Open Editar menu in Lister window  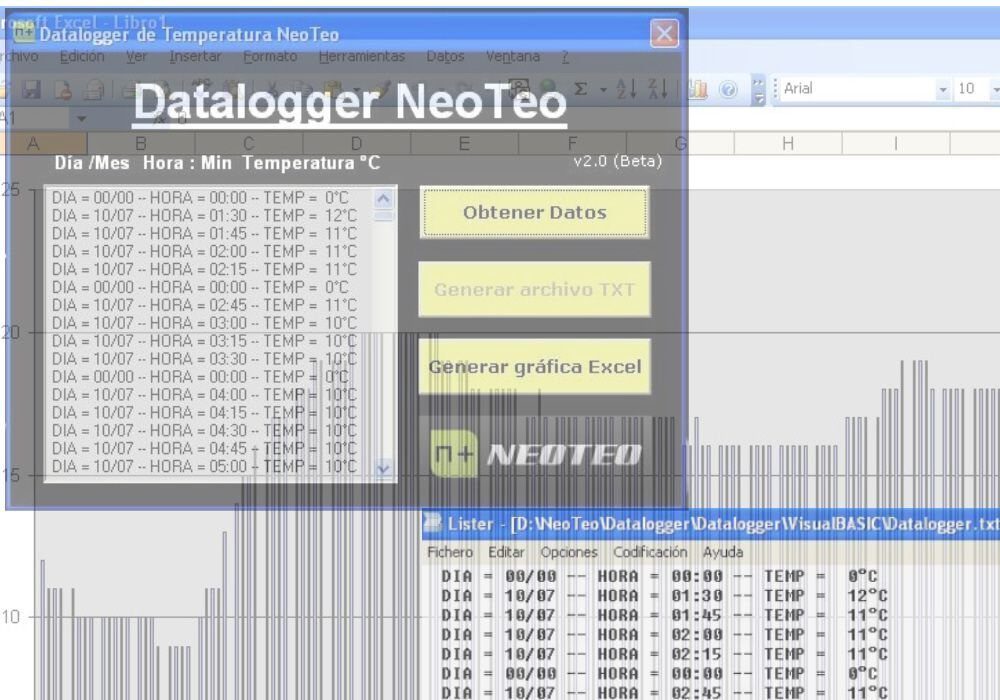pos(506,552)
